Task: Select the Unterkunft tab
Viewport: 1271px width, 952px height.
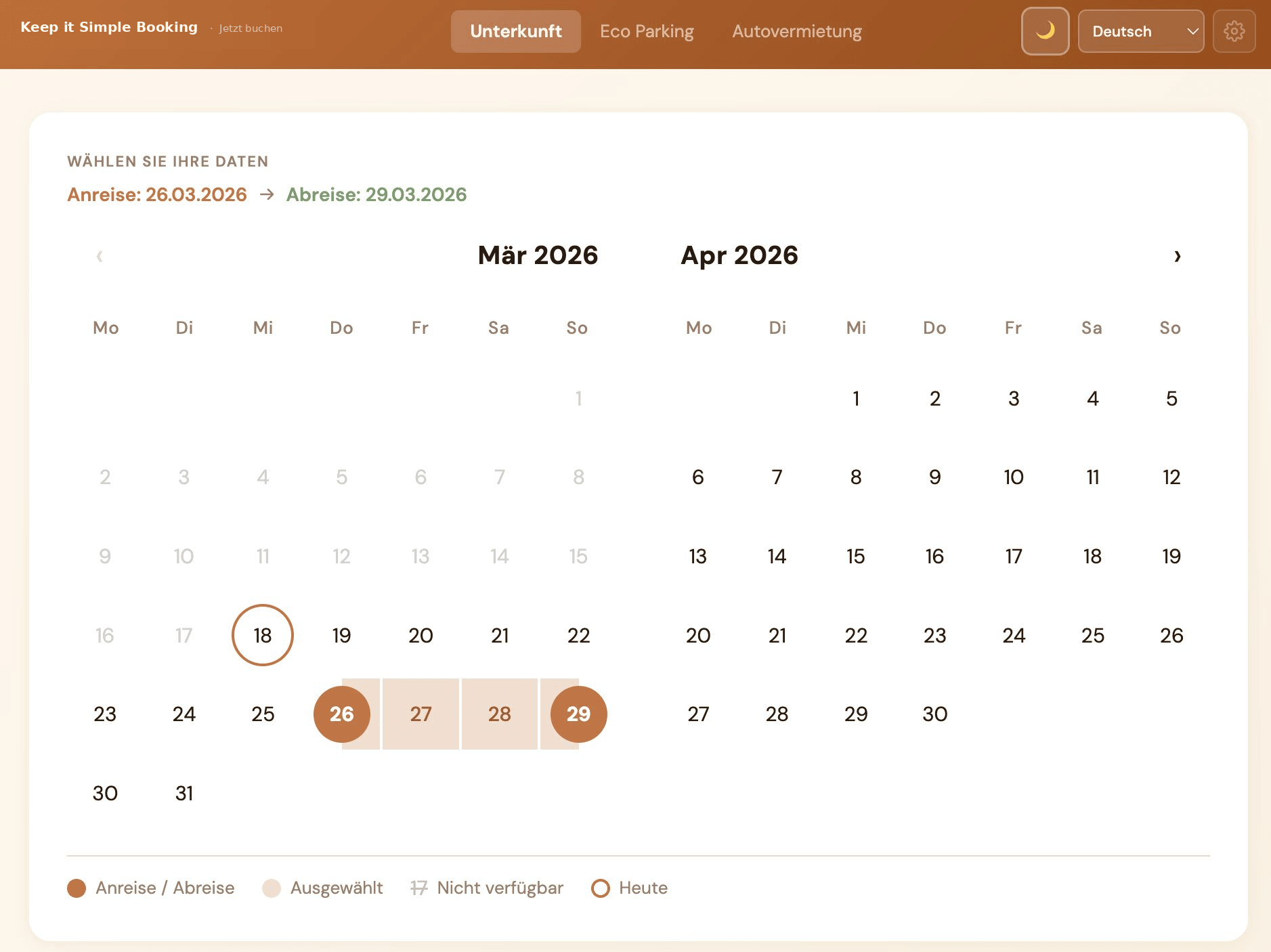Action: [x=516, y=31]
